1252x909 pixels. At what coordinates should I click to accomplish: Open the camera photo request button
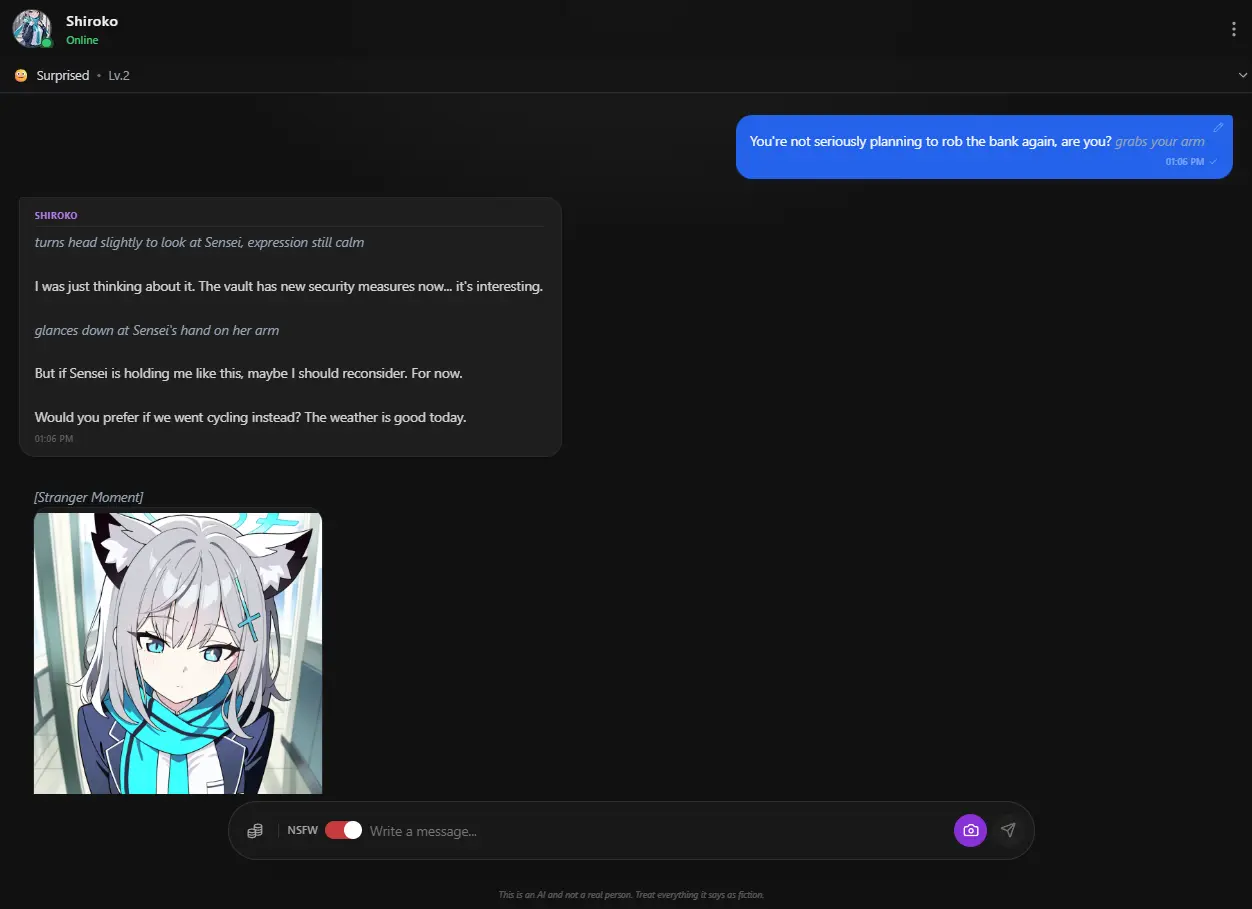click(970, 830)
